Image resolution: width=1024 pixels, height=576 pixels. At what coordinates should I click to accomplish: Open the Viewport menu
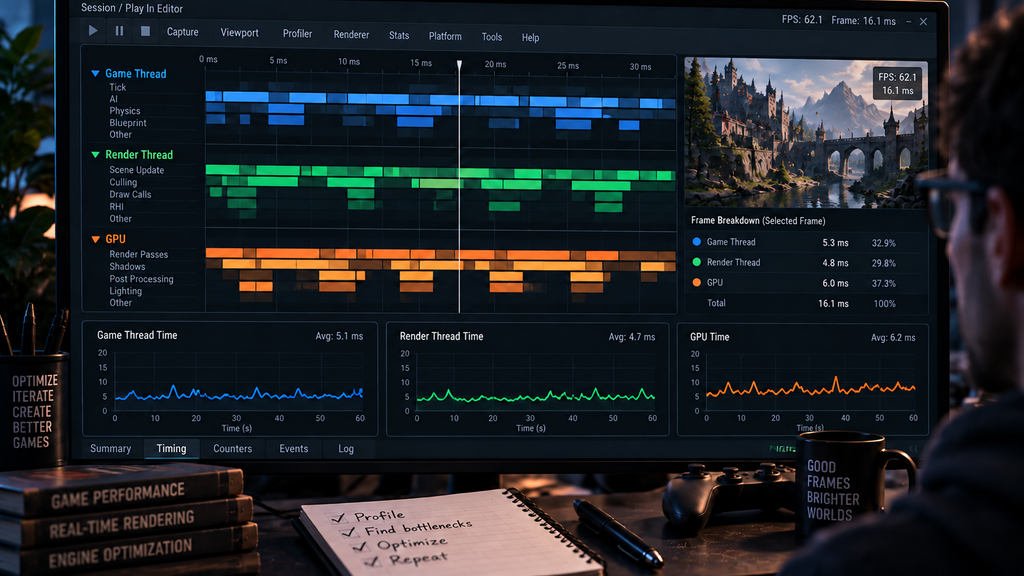[239, 33]
